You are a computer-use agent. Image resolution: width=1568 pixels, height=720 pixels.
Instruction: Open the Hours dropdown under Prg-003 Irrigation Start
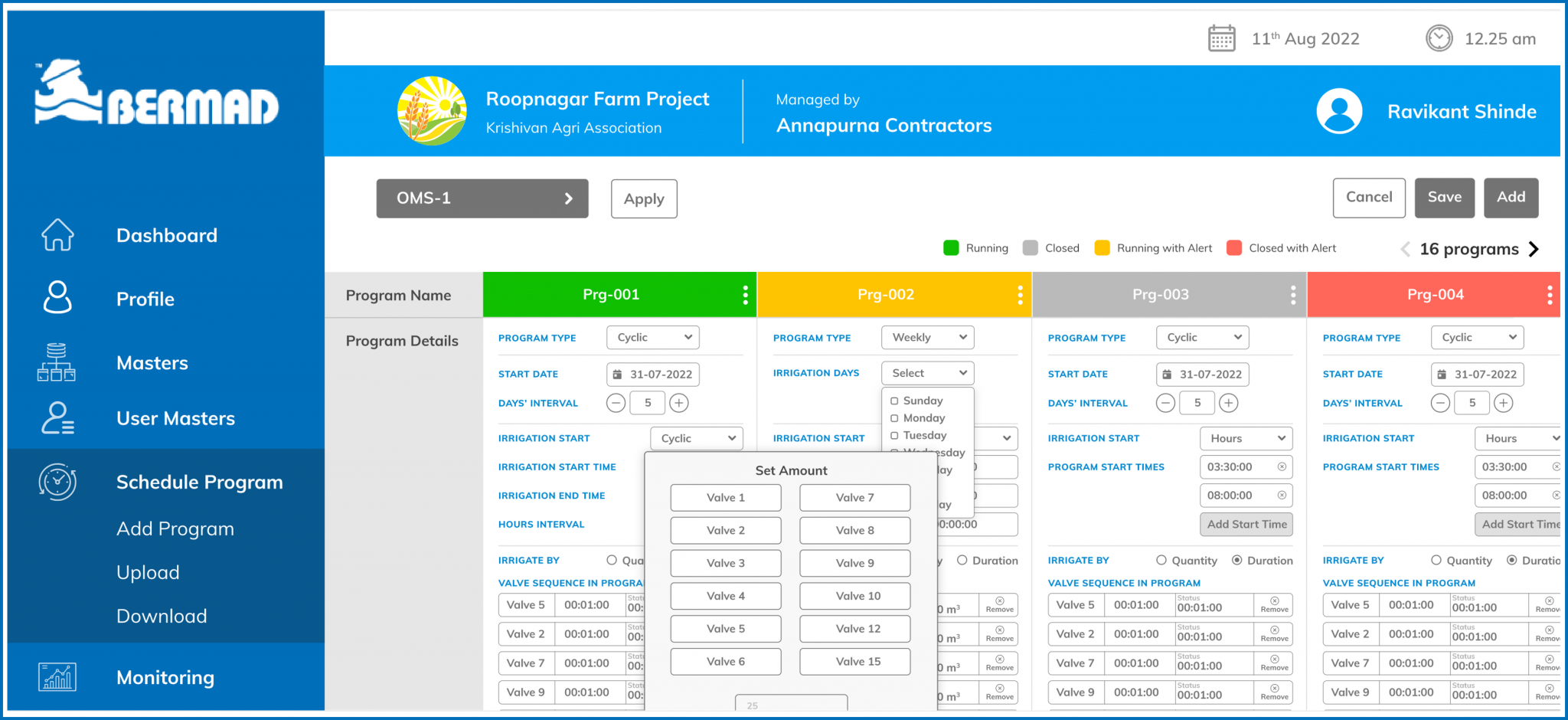click(x=1246, y=438)
